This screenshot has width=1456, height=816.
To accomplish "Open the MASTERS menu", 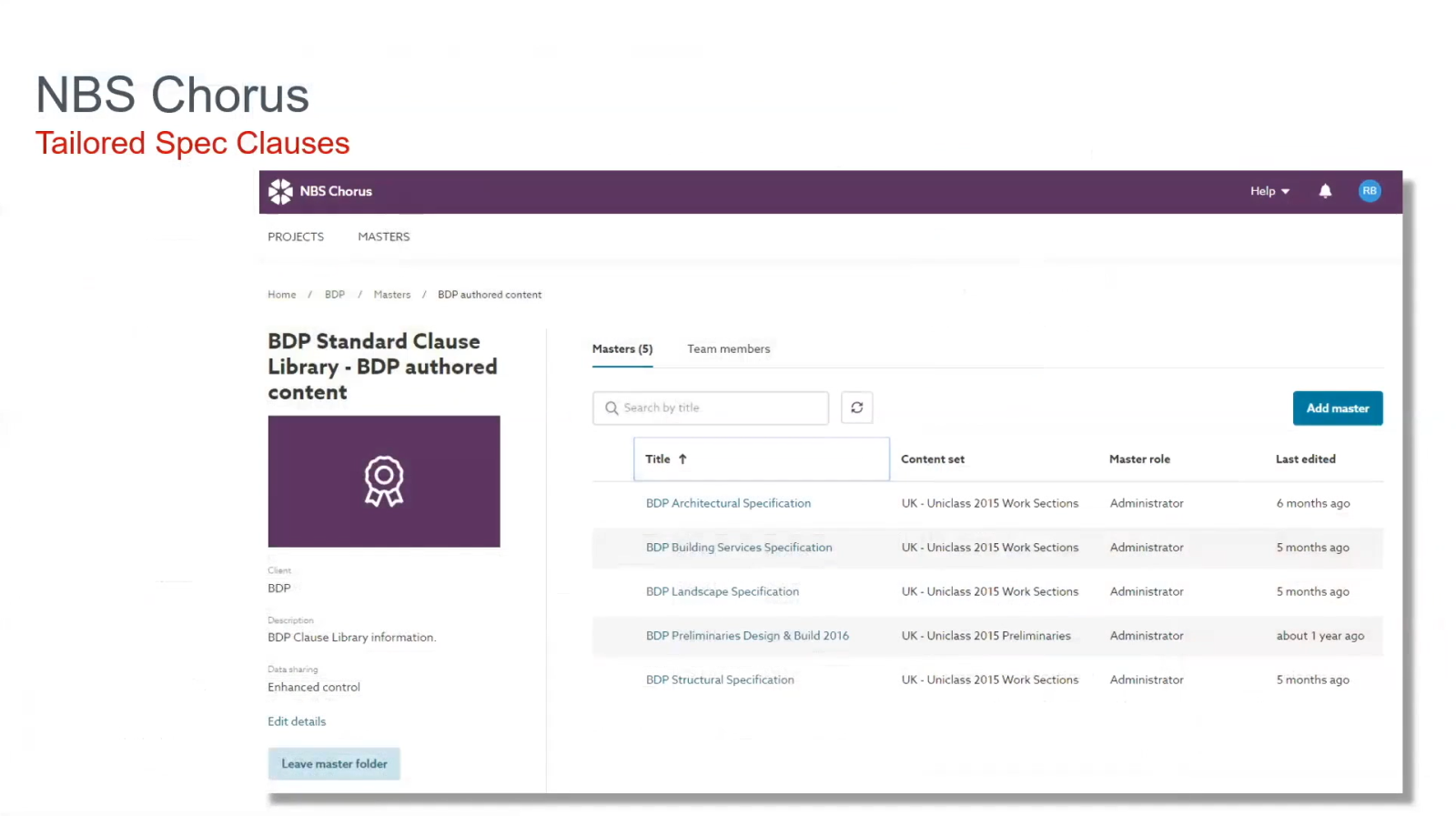I will tap(384, 237).
